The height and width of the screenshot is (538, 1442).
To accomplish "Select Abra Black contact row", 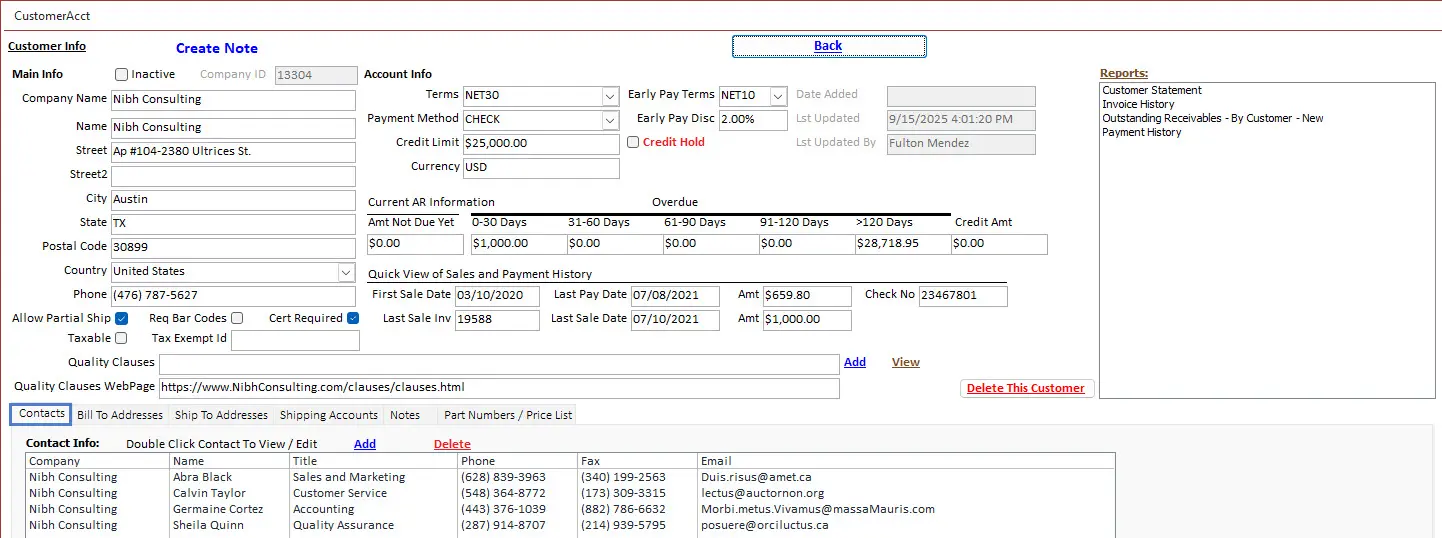I will click(570, 477).
